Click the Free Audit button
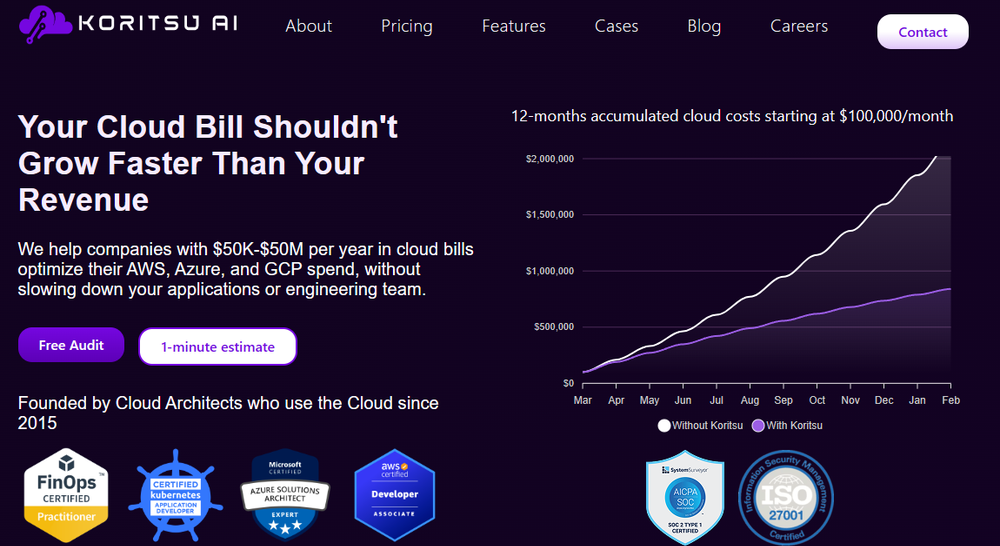Screen dimensions: 1000x546 [x=71, y=345]
